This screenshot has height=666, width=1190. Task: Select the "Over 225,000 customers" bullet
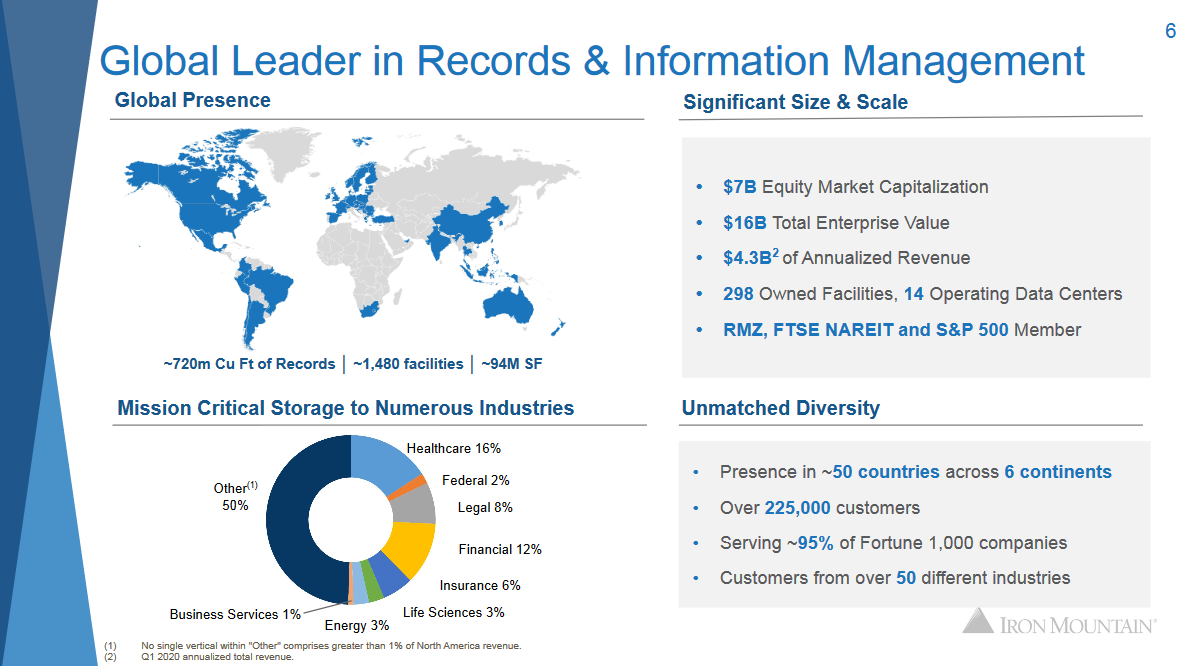coord(820,507)
